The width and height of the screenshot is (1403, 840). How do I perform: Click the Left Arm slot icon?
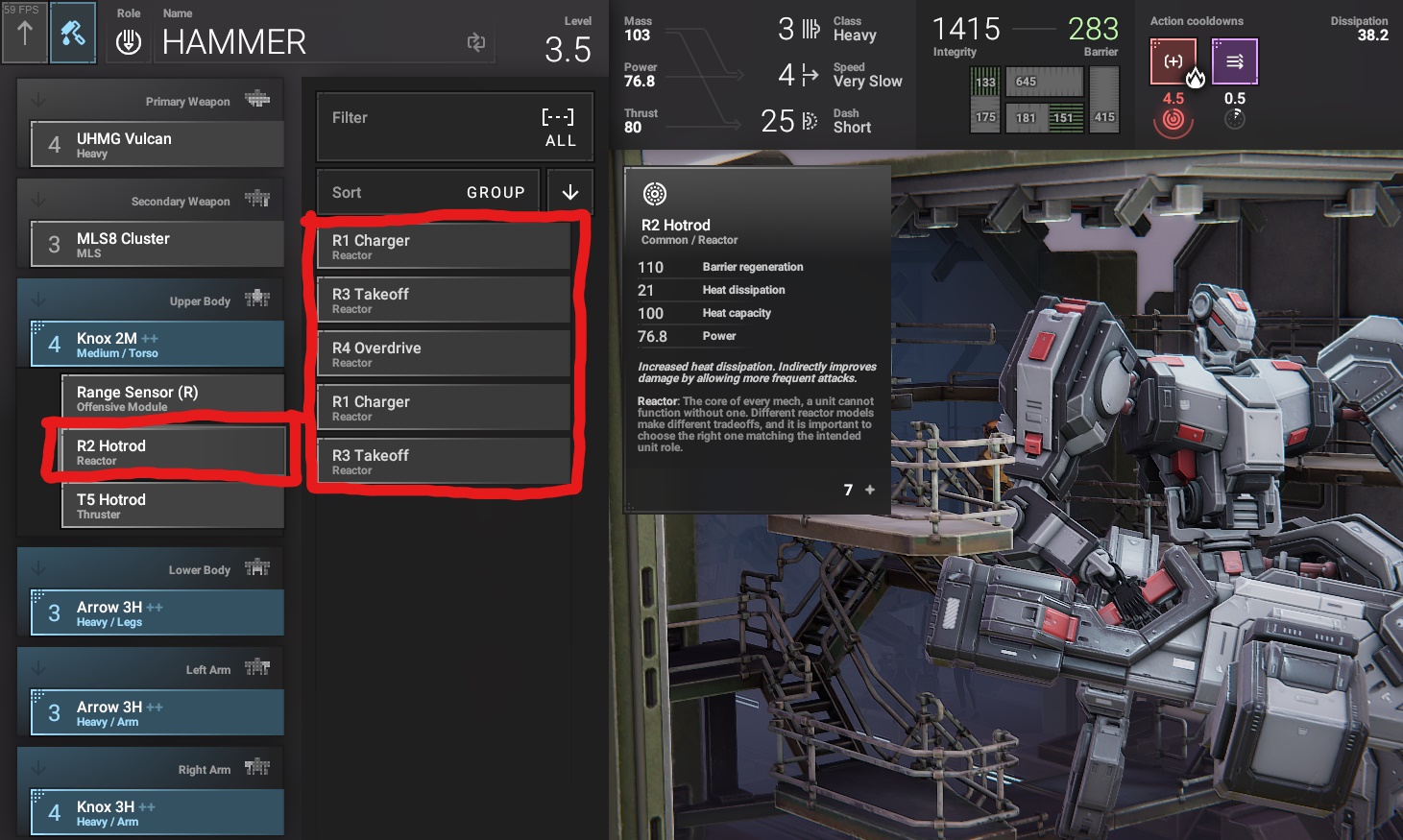click(257, 667)
